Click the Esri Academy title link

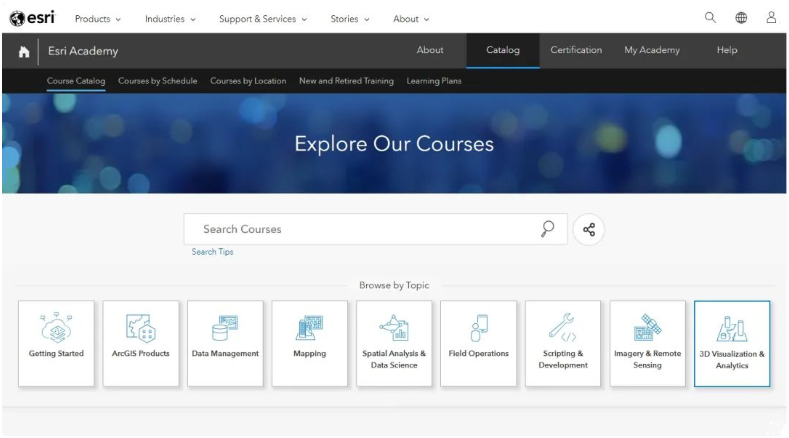(83, 51)
